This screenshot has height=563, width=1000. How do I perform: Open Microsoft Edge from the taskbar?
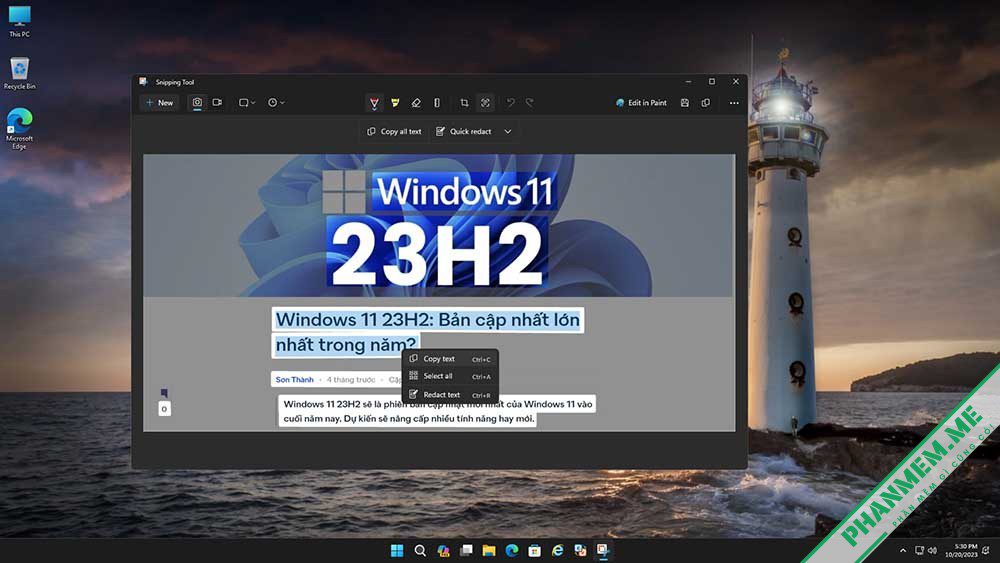click(x=511, y=550)
